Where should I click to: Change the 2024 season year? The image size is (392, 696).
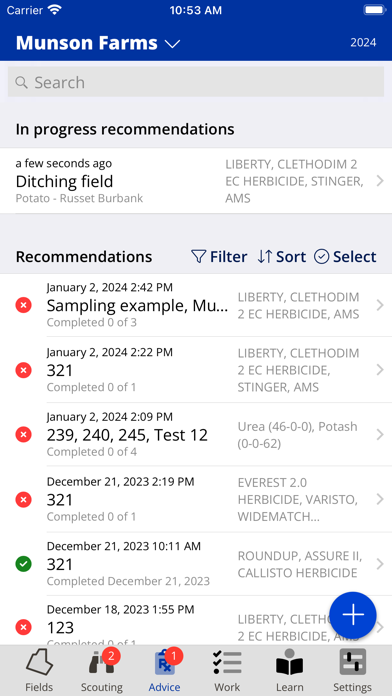pyautogui.click(x=363, y=43)
